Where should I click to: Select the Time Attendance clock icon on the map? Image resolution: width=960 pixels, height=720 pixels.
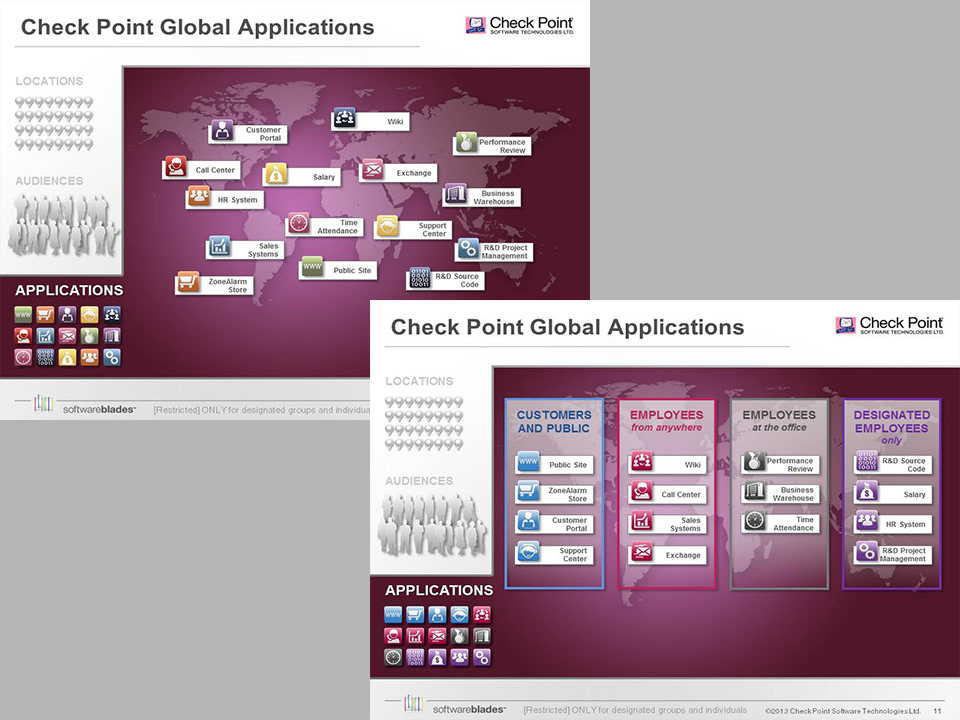coord(299,223)
